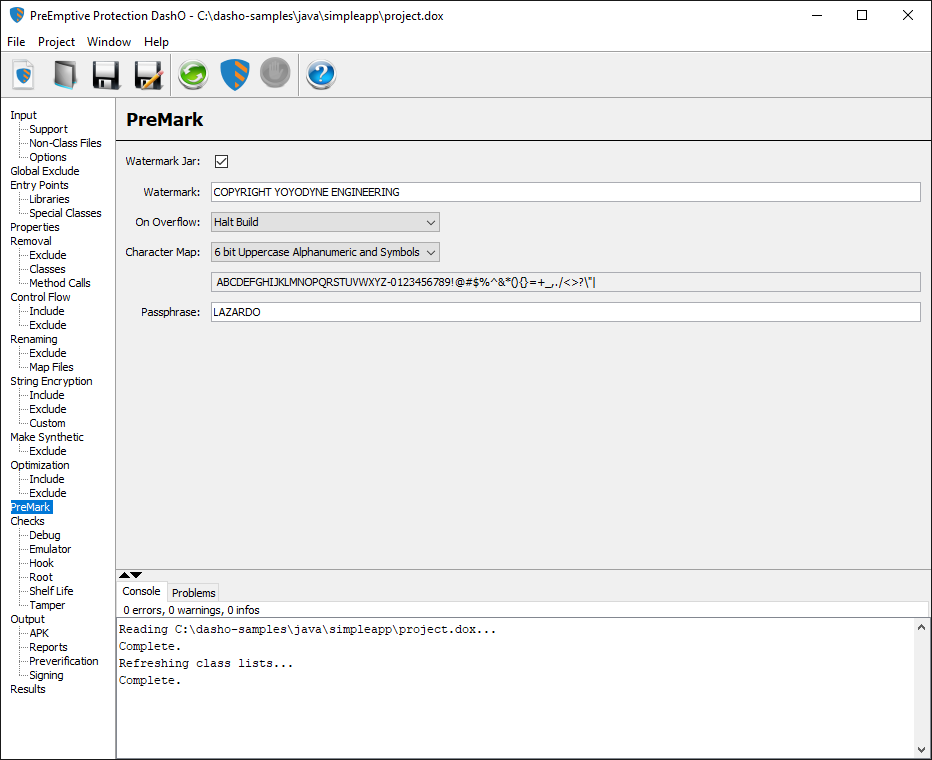The width and height of the screenshot is (932, 760).
Task: Open help via the question mark icon
Action: pyautogui.click(x=321, y=75)
